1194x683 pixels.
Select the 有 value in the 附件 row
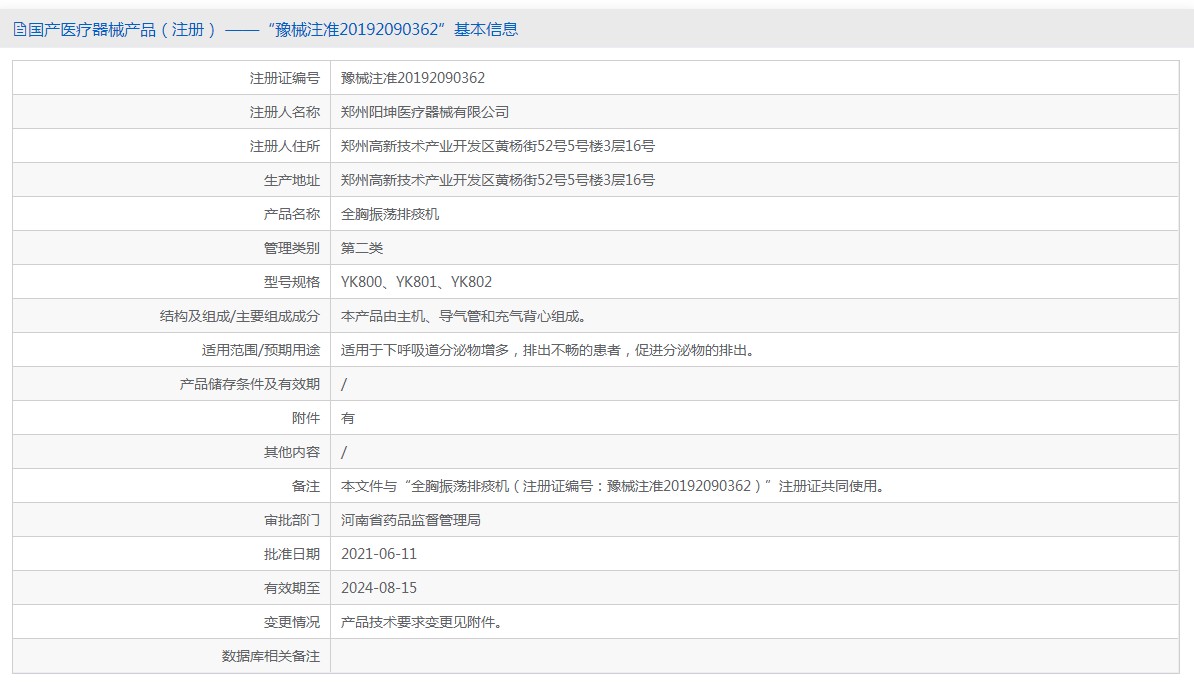point(347,418)
